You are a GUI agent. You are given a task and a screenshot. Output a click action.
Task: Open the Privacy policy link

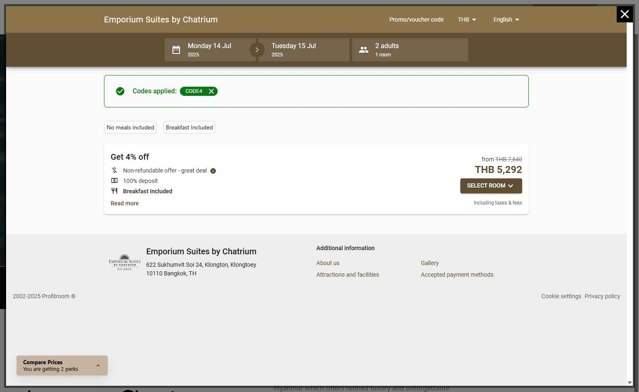pos(602,296)
